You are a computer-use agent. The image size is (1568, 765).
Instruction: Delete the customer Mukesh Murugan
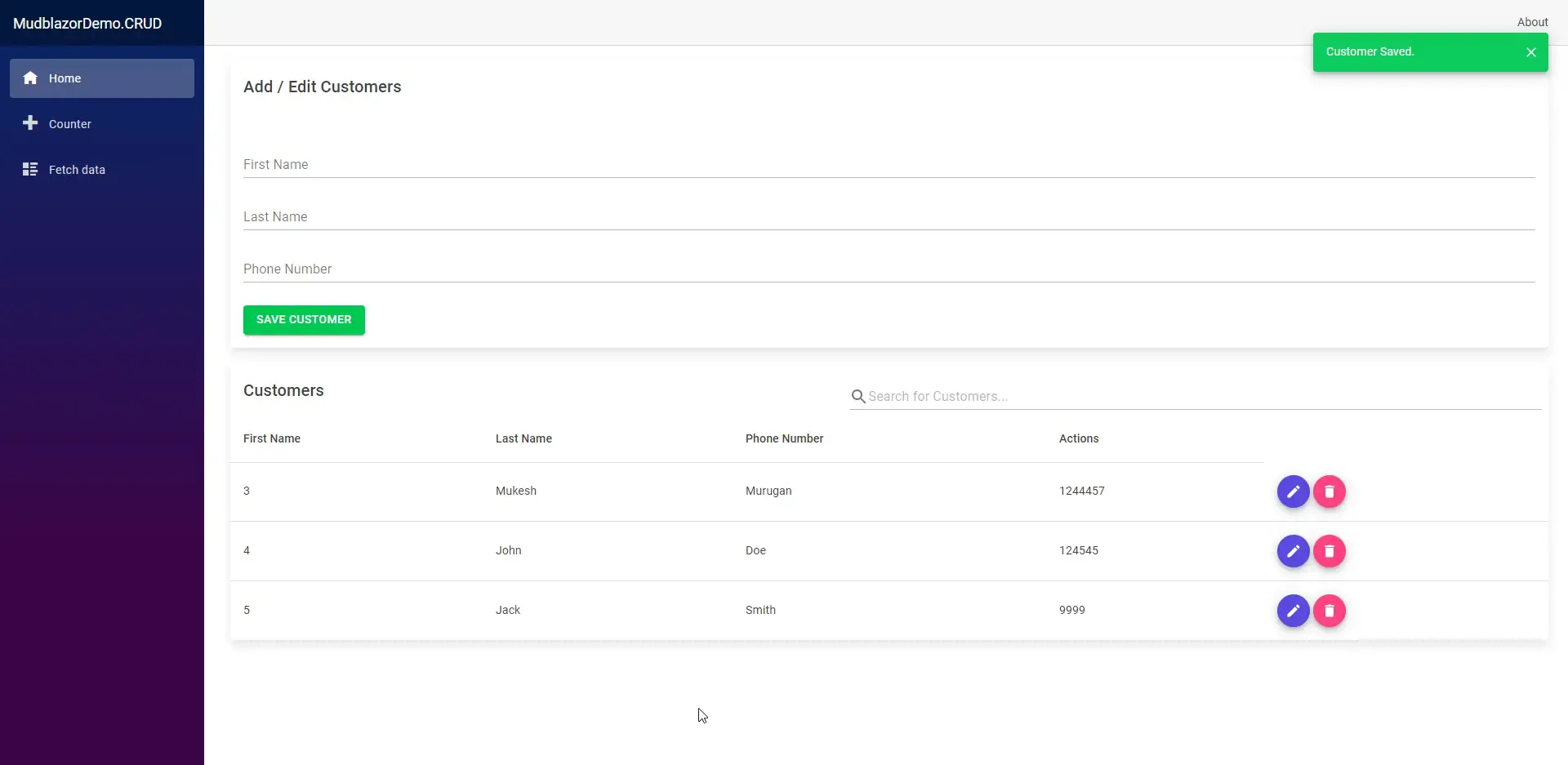[1330, 491]
